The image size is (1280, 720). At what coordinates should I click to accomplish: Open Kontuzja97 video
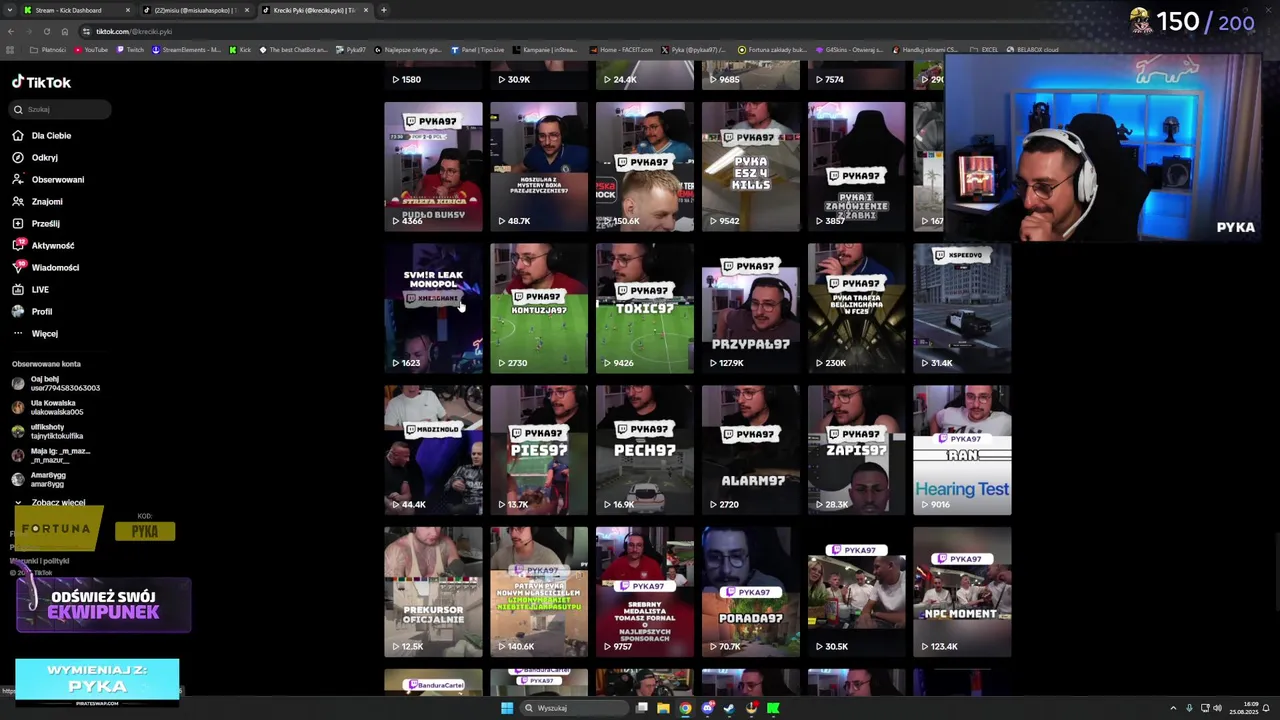click(539, 308)
